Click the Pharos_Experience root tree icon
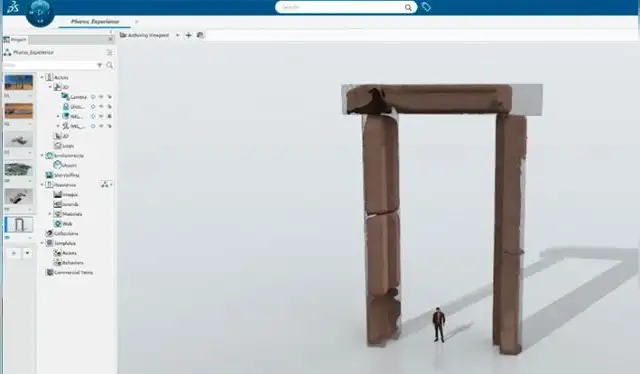Screen dimensions: 640x374 pos(7,52)
